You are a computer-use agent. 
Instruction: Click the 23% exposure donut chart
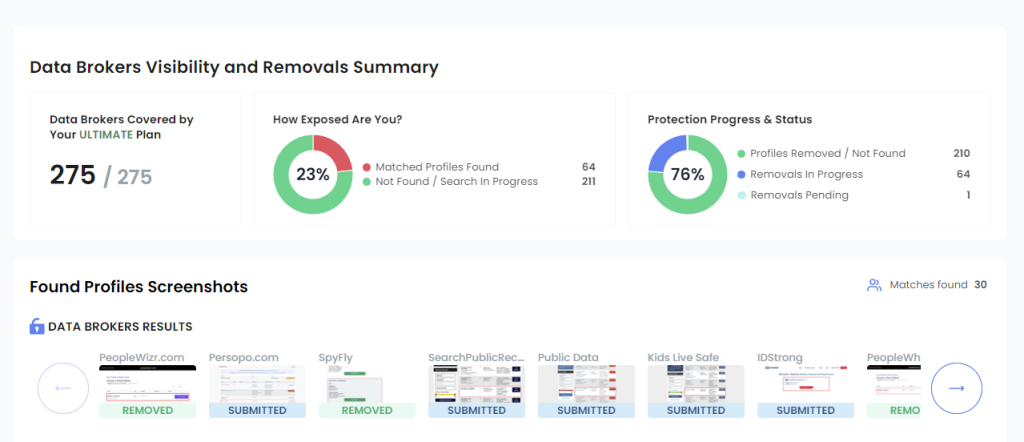click(313, 174)
